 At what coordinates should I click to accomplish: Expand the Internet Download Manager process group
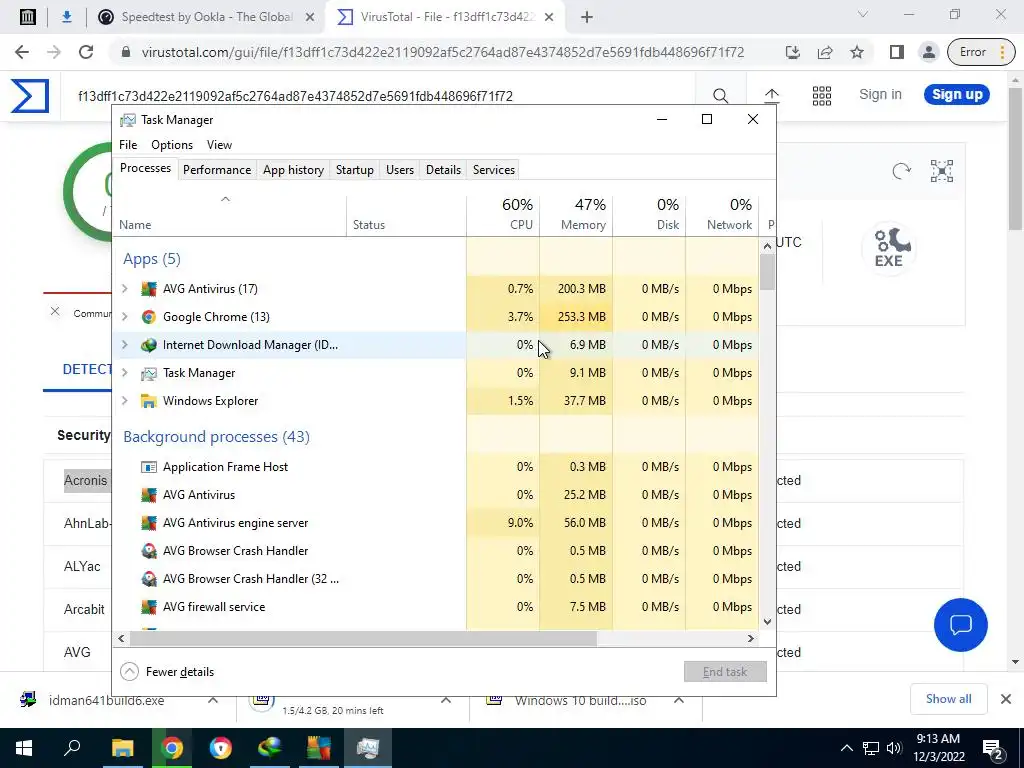[x=125, y=345]
